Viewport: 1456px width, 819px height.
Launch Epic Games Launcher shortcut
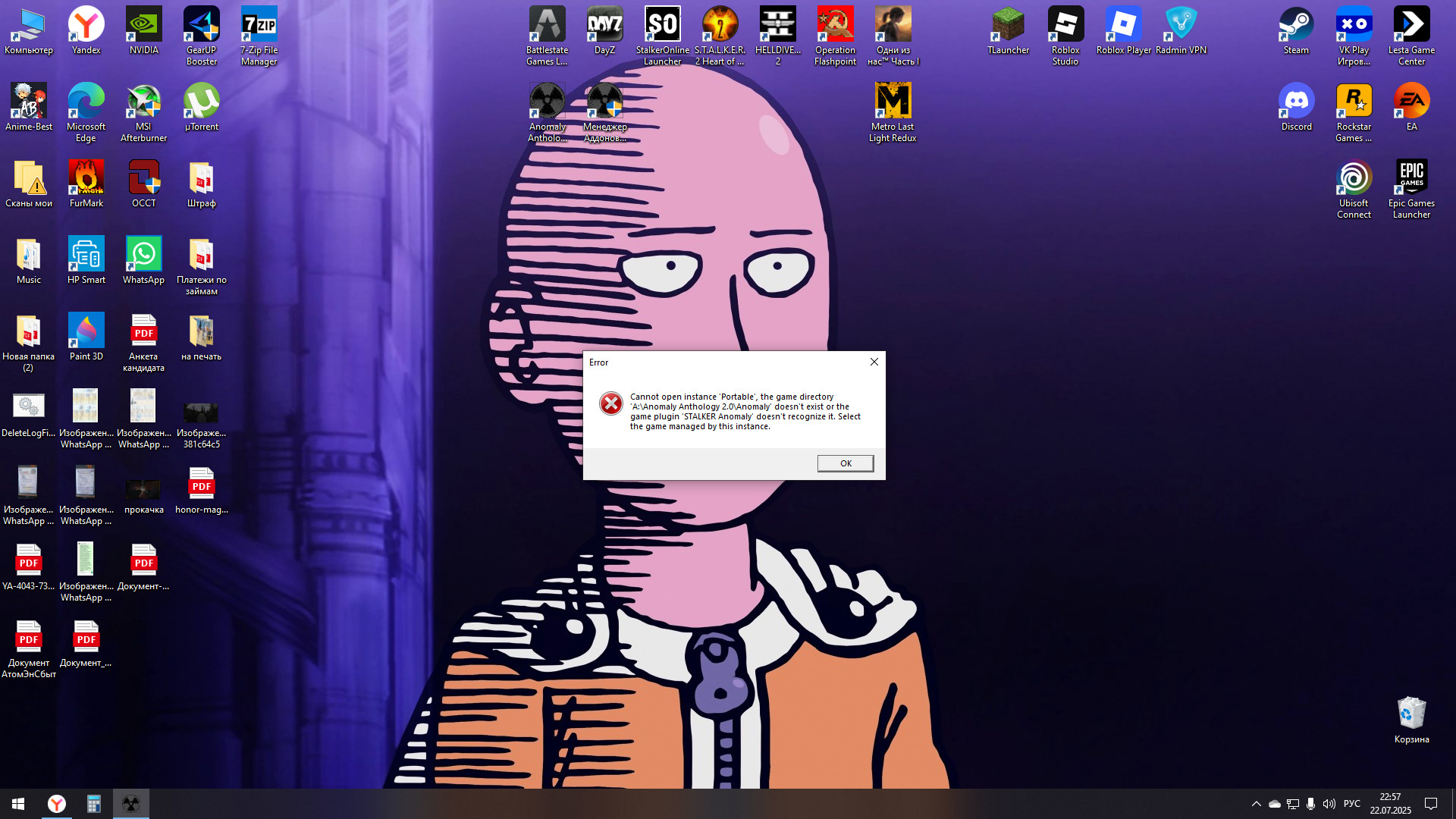pyautogui.click(x=1411, y=189)
